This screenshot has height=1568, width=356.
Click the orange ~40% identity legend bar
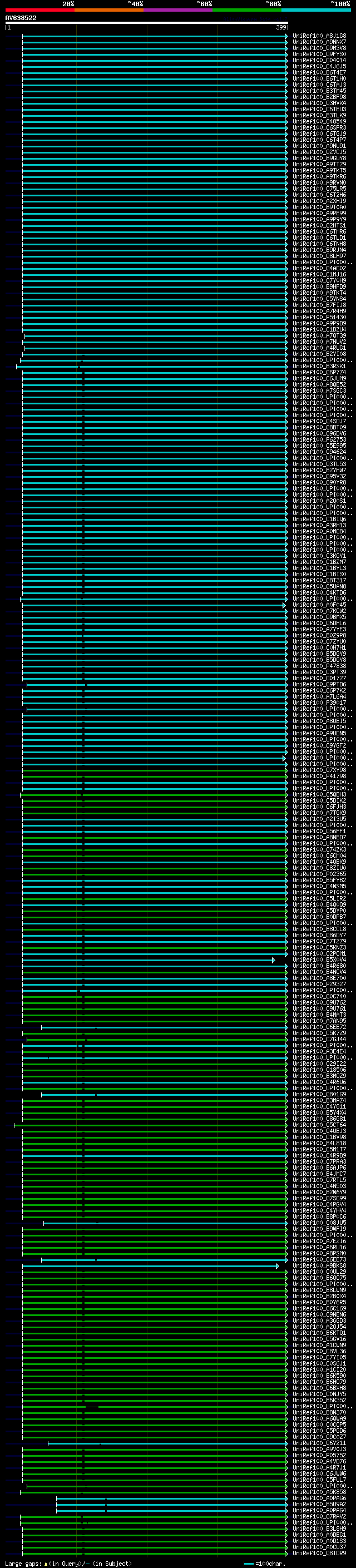(x=109, y=10)
